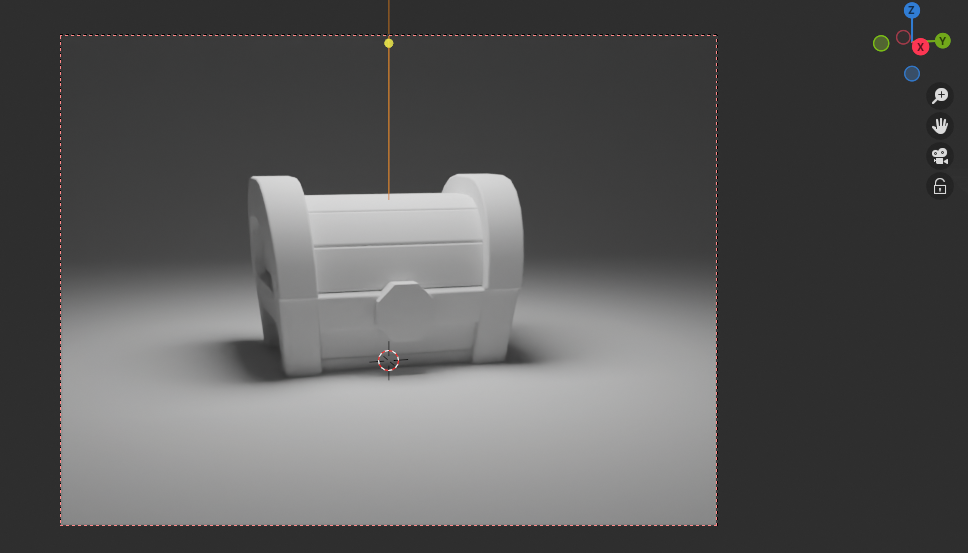The image size is (968, 553).
Task: Toggle lock camera to view padlock
Action: [x=940, y=186]
